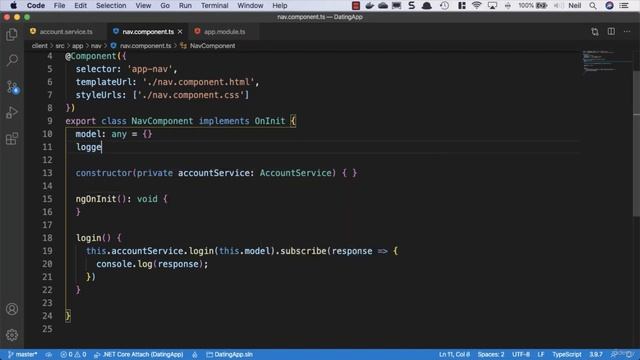Open Run and Debug view
640x360 pixels.
[x=12, y=113]
